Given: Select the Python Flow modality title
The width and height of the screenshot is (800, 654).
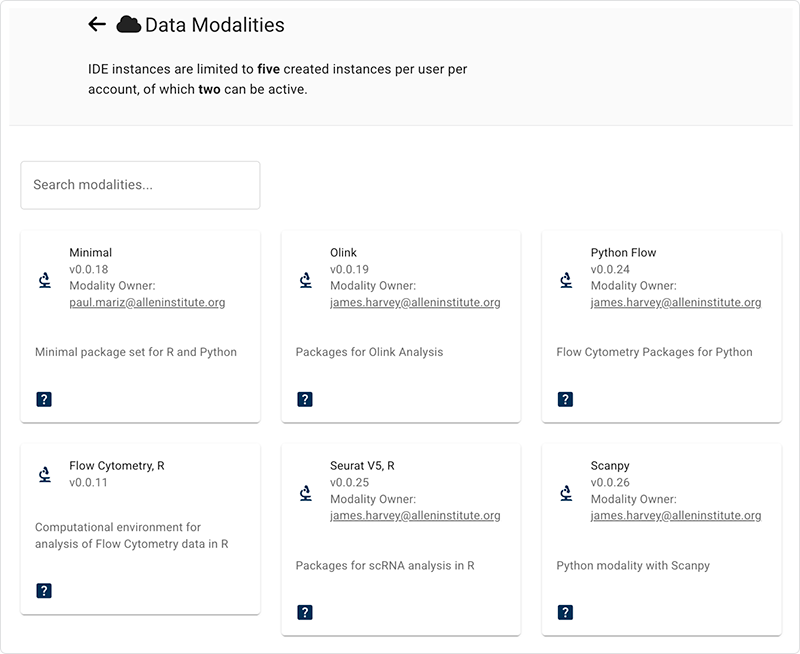Looking at the screenshot, I should pyautogui.click(x=623, y=253).
